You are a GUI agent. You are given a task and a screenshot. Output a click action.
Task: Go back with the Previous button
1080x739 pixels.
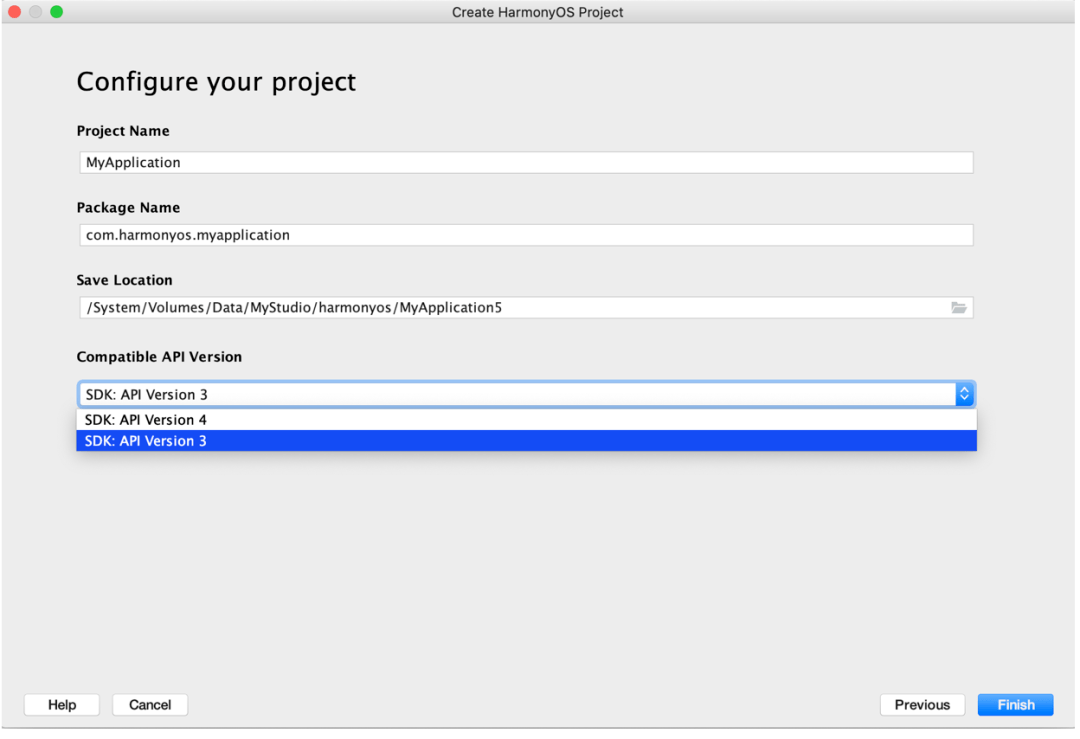point(922,705)
